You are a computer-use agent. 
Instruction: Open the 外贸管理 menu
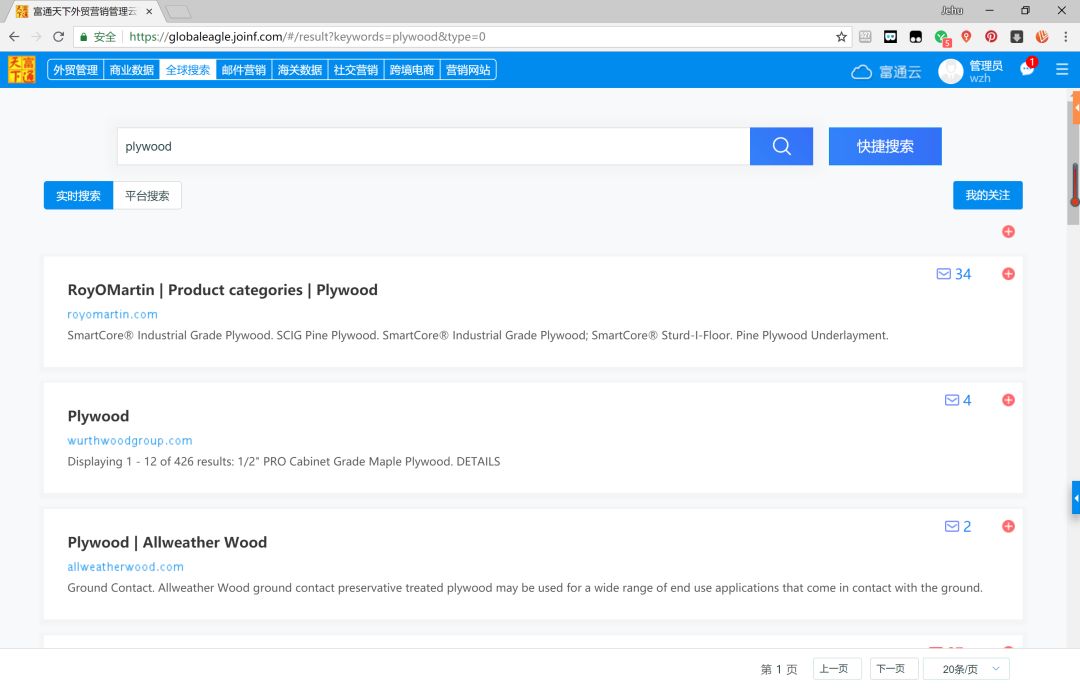pos(75,70)
